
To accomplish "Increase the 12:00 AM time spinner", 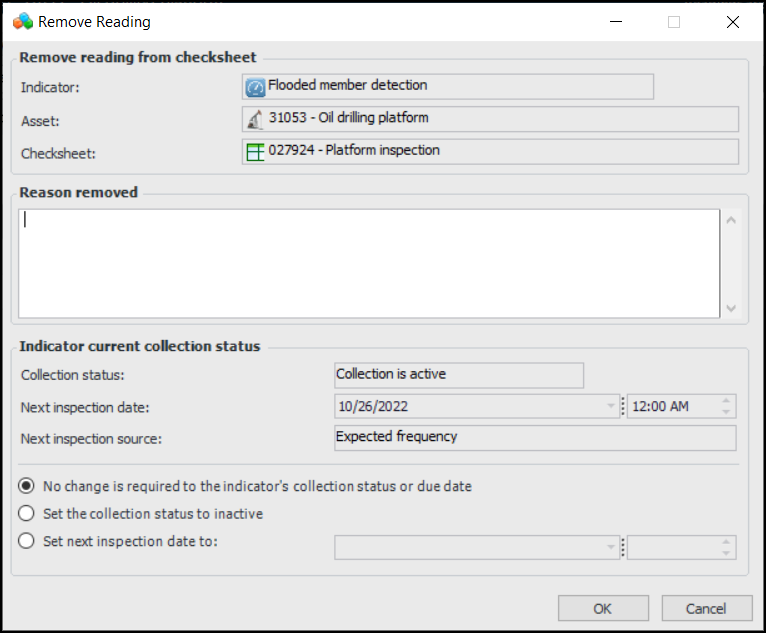I will tap(727, 402).
